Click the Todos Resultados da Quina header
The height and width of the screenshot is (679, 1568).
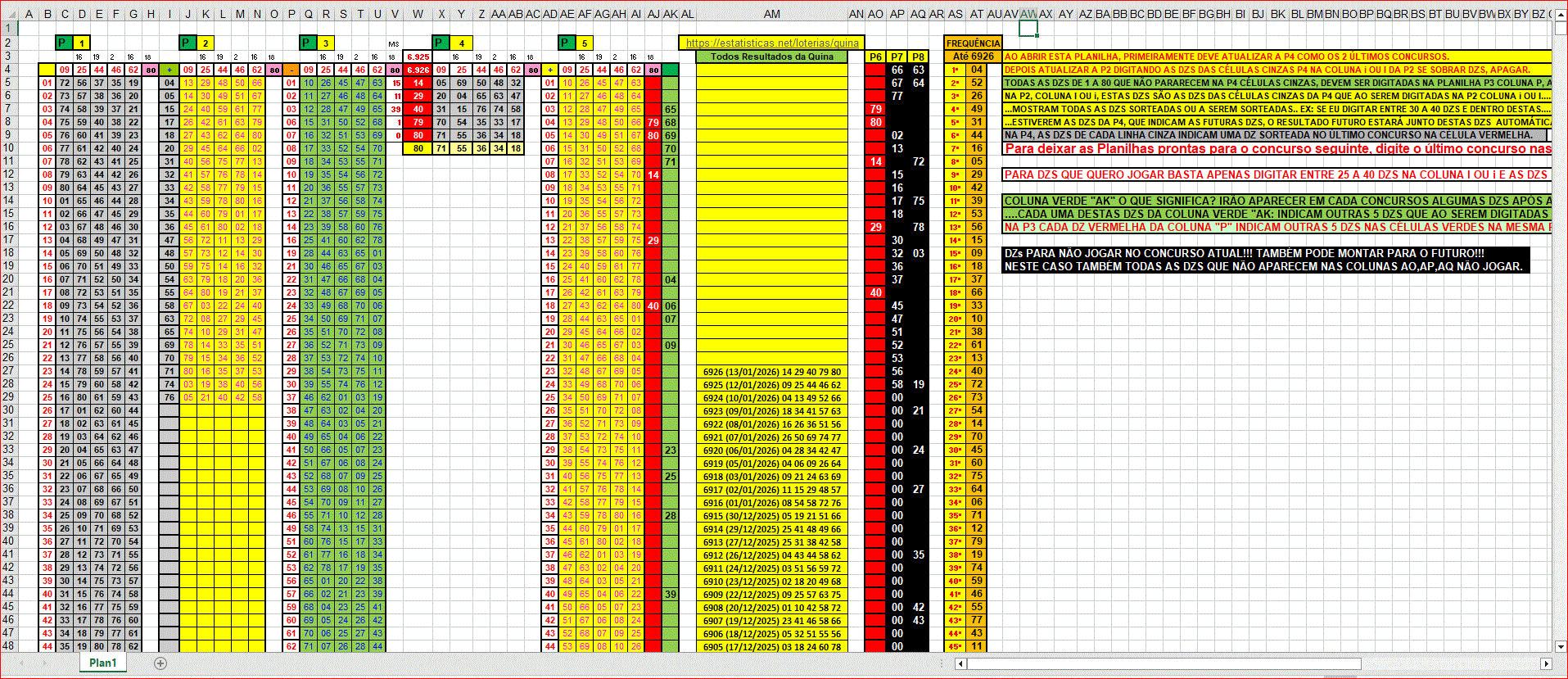click(x=771, y=57)
